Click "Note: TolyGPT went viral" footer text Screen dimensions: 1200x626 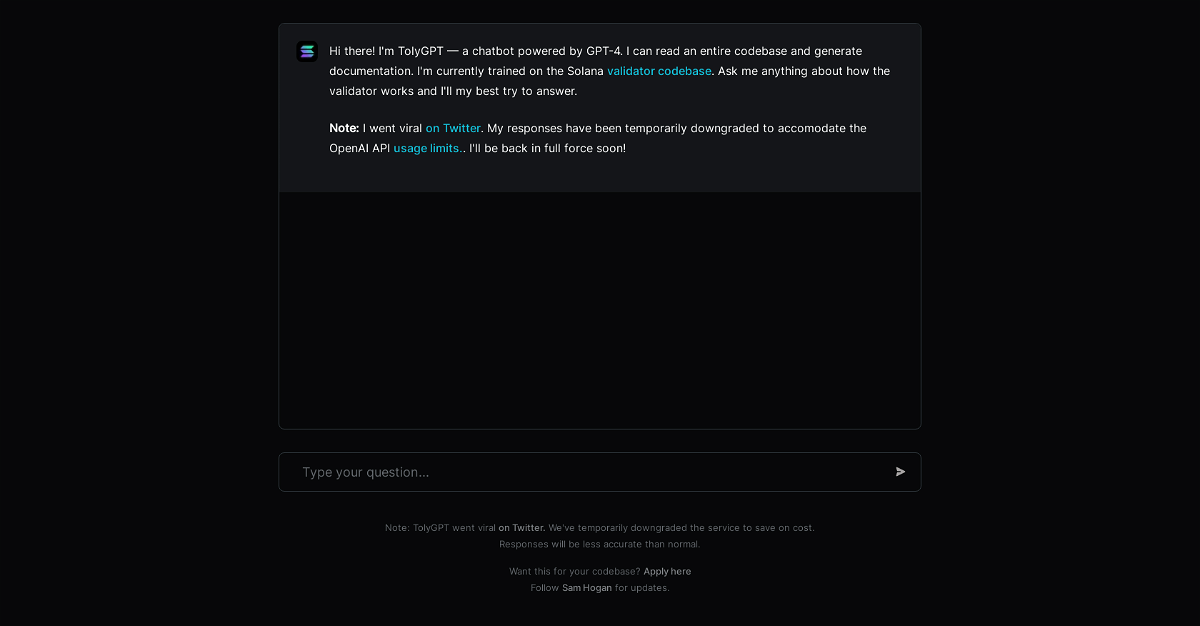tap(440, 528)
